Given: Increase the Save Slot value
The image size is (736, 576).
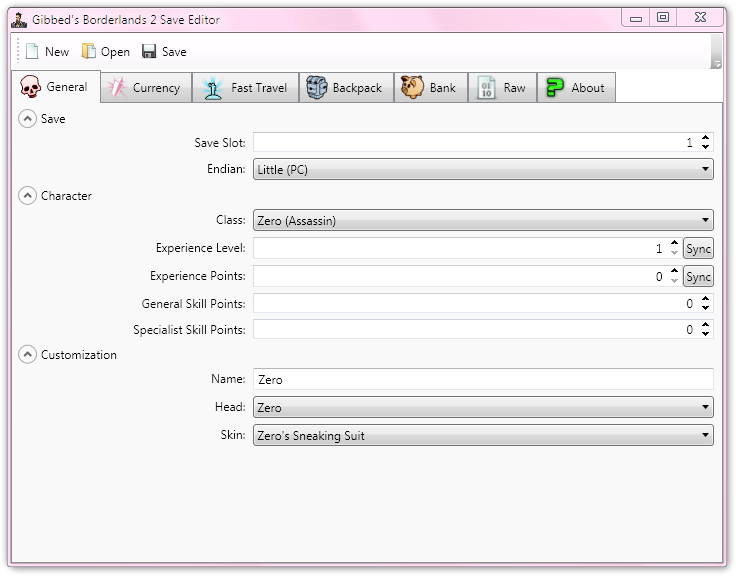Looking at the screenshot, I should coord(705,138).
